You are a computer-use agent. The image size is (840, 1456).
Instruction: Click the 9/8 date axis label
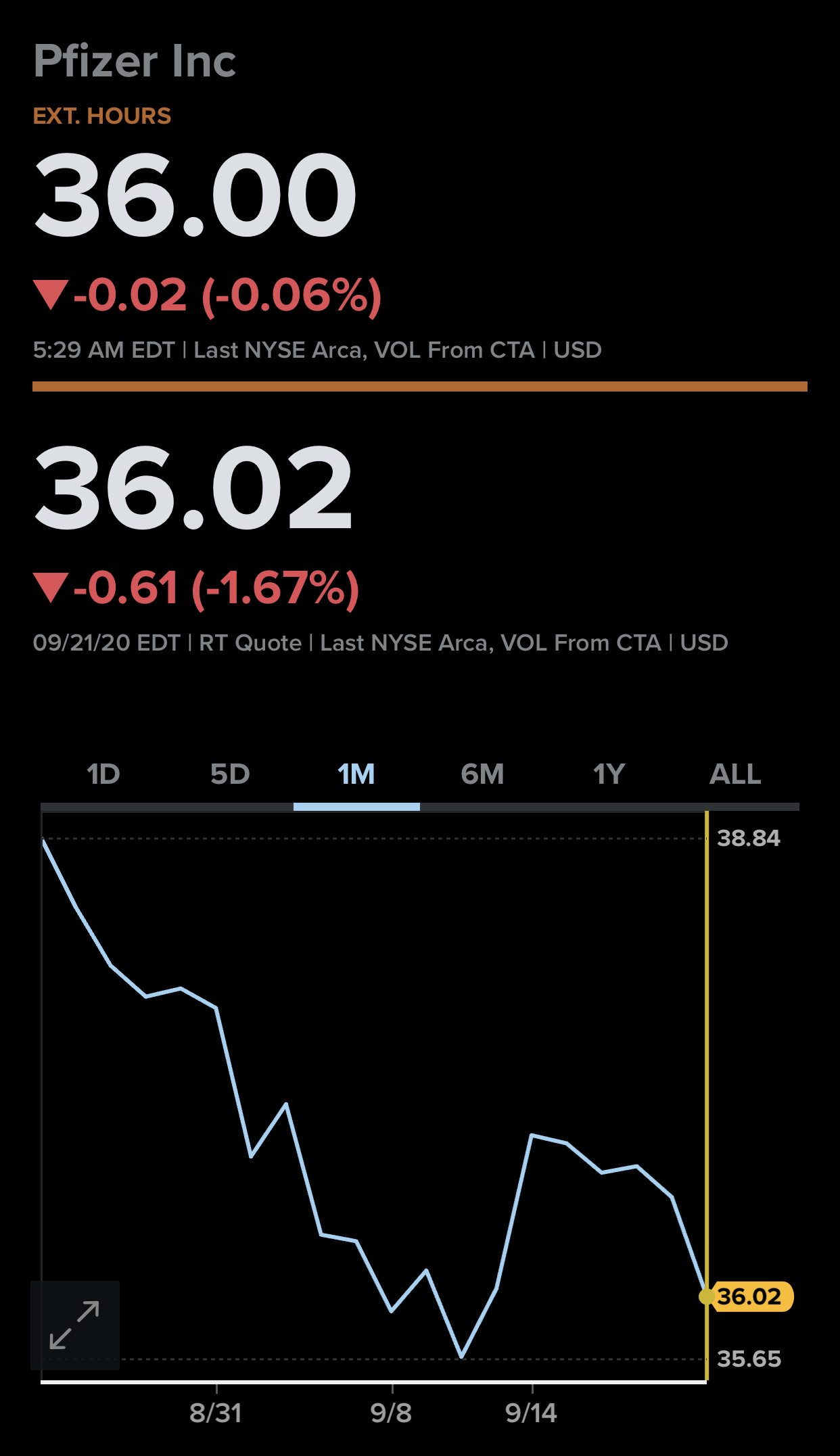[392, 1413]
